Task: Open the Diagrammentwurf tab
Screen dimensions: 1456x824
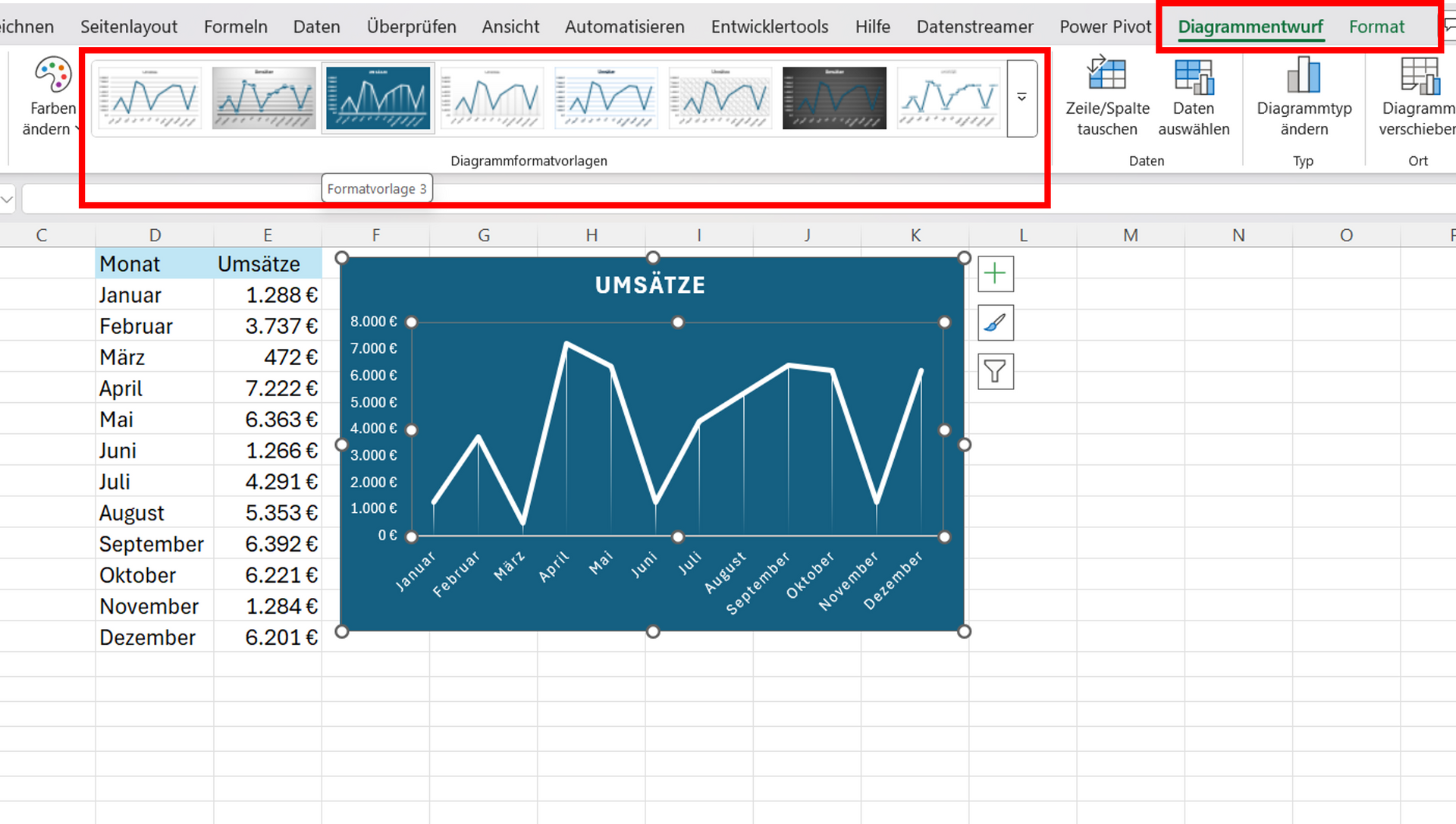Action: tap(1250, 27)
